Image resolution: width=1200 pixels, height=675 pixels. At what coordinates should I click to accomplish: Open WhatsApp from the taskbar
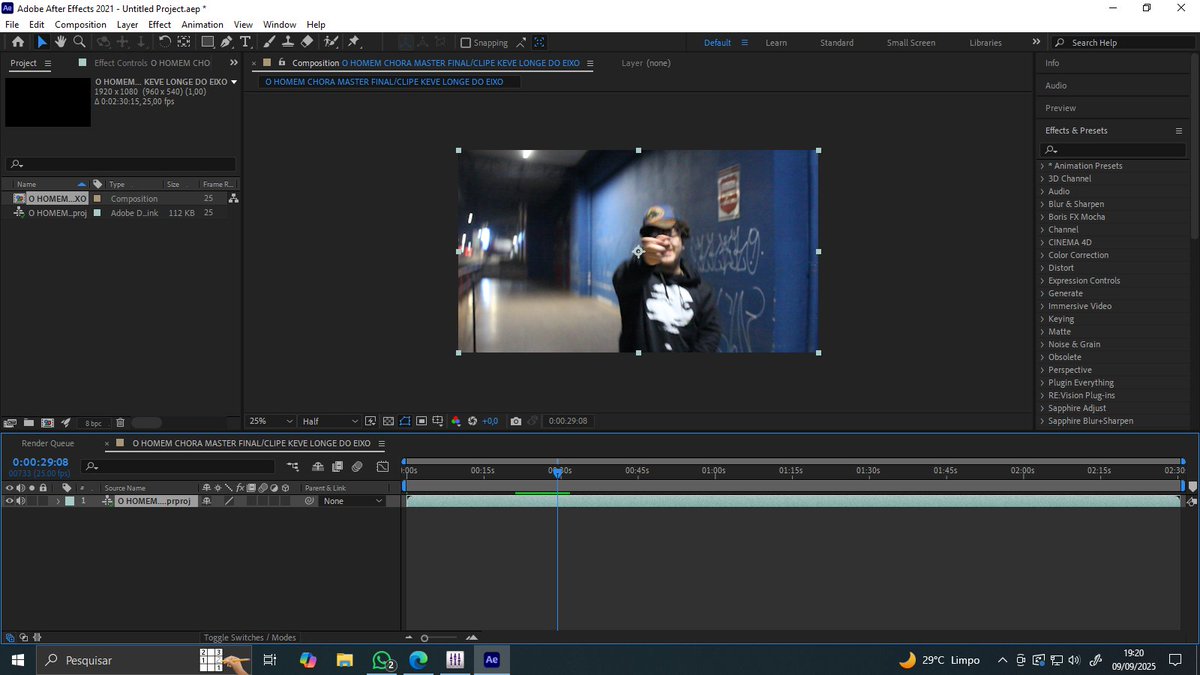coord(383,660)
